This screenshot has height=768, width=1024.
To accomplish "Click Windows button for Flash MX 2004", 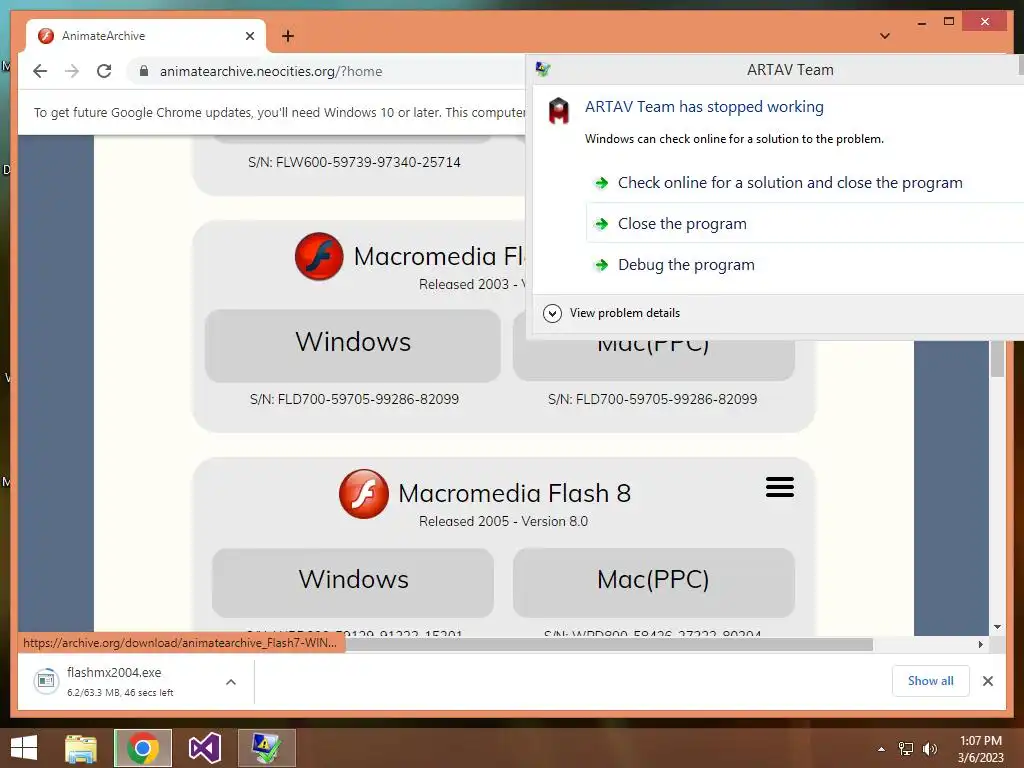I will [353, 345].
